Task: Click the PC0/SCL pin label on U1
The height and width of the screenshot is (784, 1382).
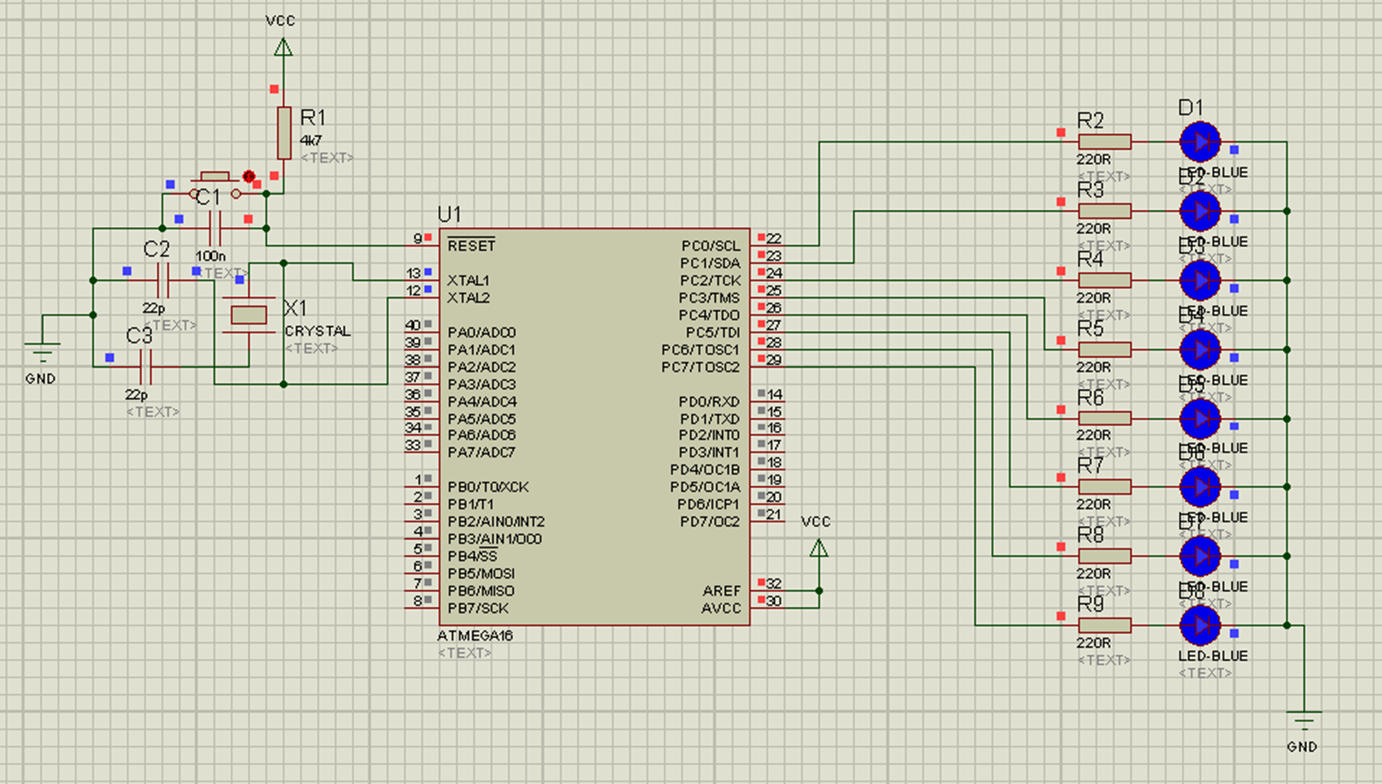Action: pyautogui.click(x=710, y=245)
